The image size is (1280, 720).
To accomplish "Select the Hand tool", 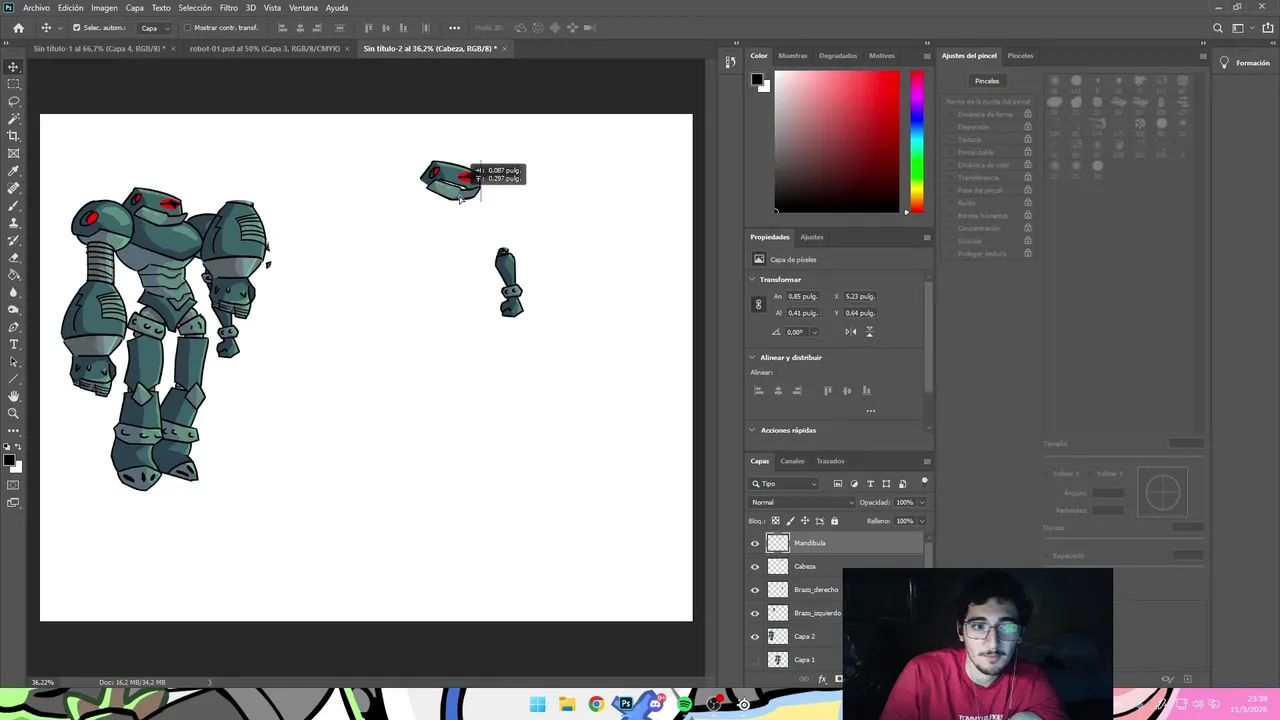I will click(14, 396).
